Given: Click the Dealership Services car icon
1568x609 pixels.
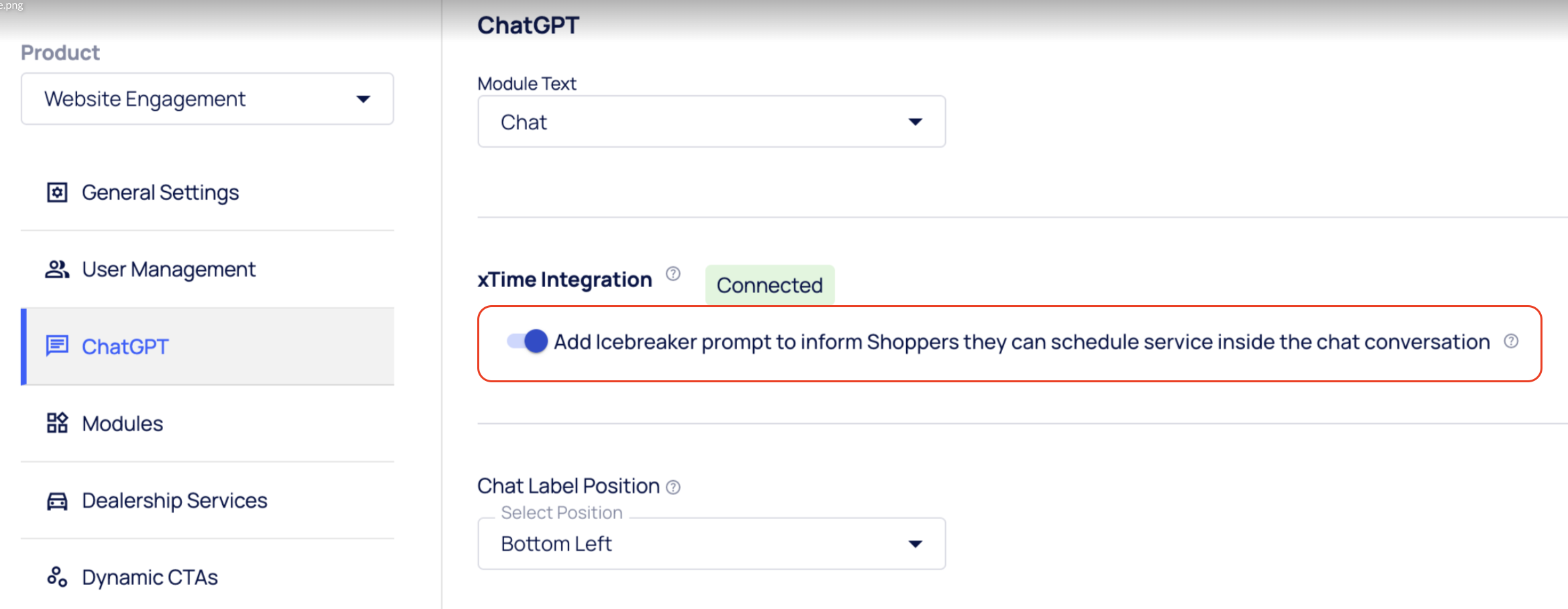Looking at the screenshot, I should (x=57, y=501).
